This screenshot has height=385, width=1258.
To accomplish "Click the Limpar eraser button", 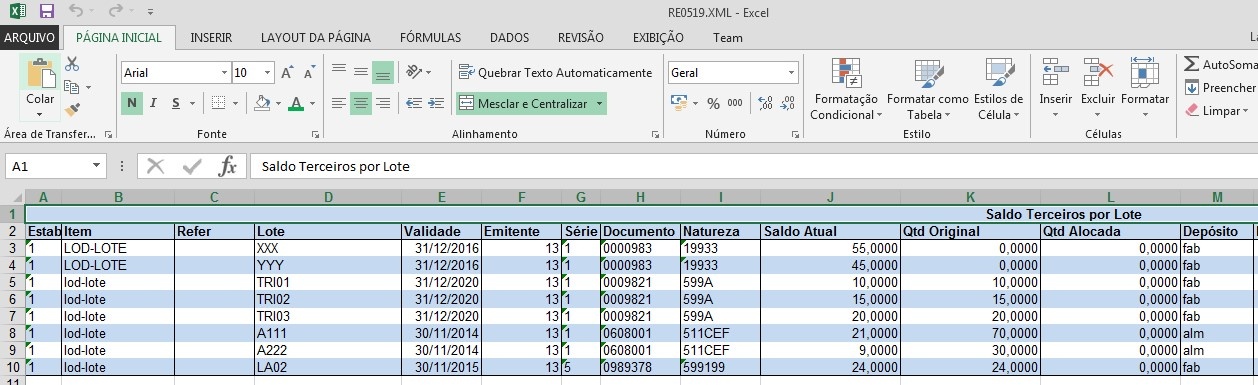I will 1216,111.
